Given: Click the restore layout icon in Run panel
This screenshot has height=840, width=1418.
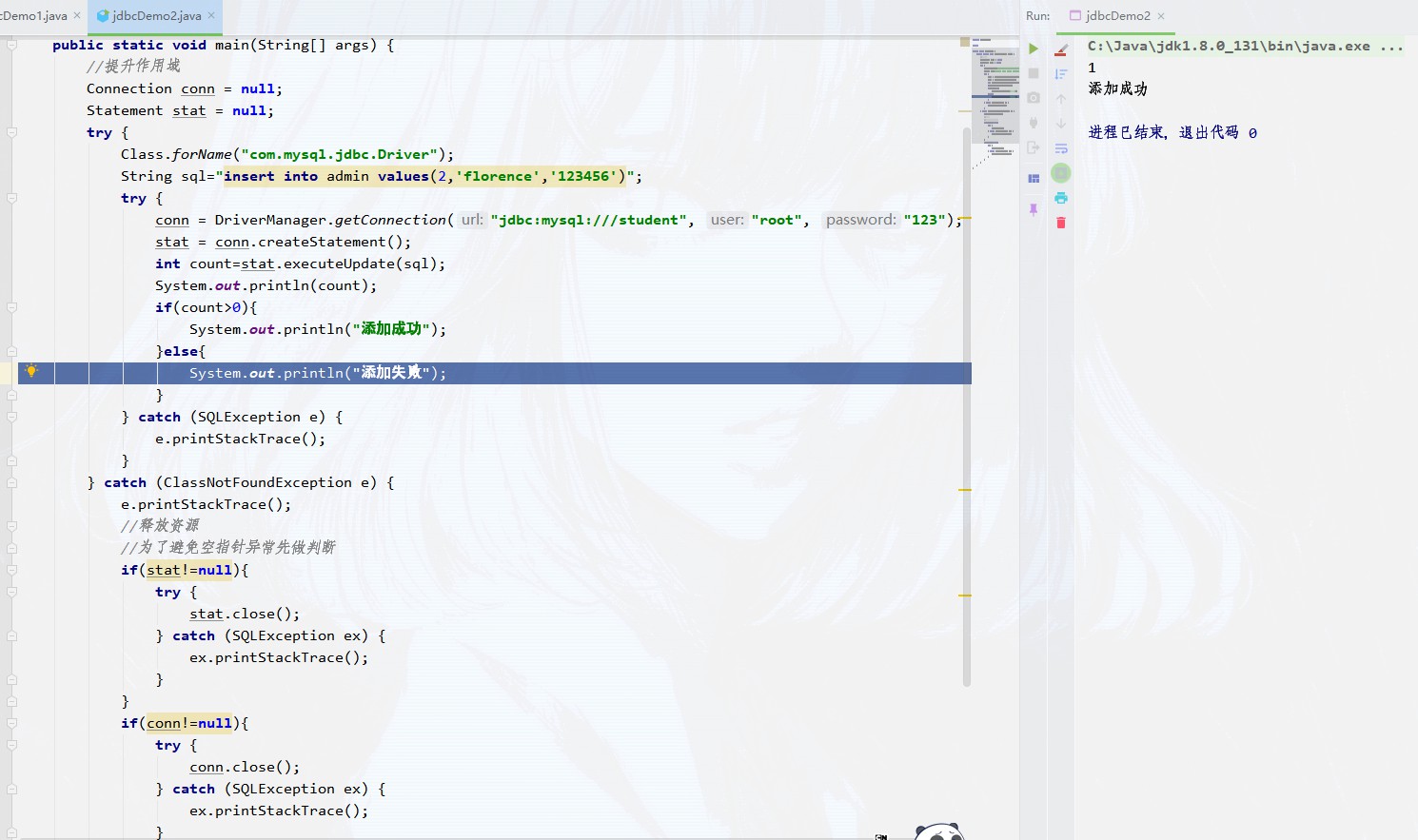Looking at the screenshot, I should [x=1034, y=178].
